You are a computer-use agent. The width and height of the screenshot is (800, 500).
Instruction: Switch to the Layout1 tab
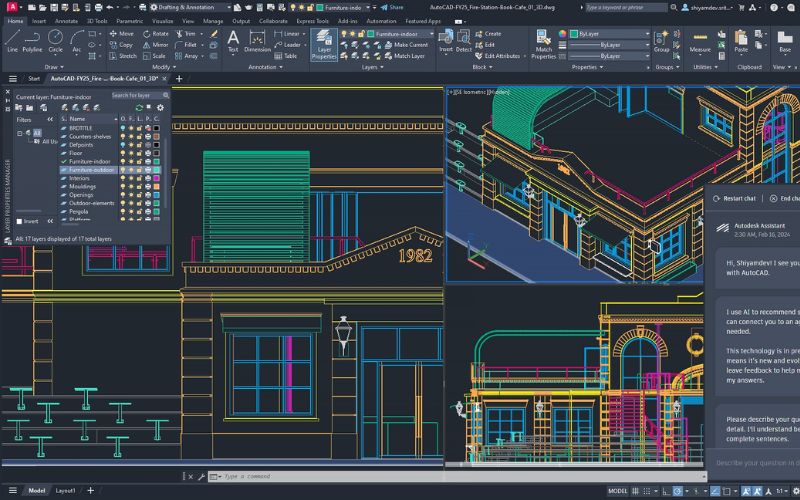click(65, 491)
